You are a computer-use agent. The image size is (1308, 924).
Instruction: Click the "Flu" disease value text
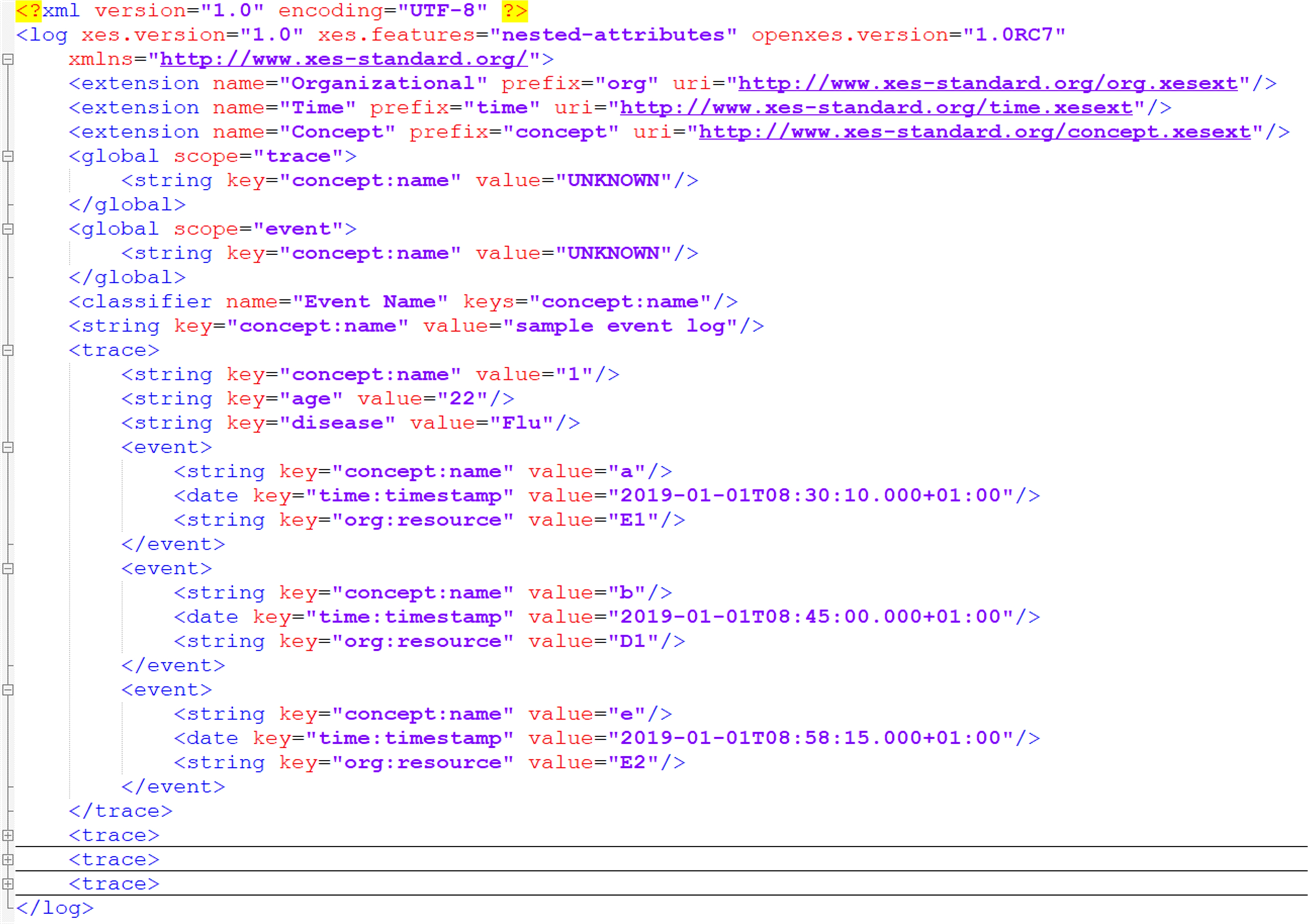coord(521,423)
